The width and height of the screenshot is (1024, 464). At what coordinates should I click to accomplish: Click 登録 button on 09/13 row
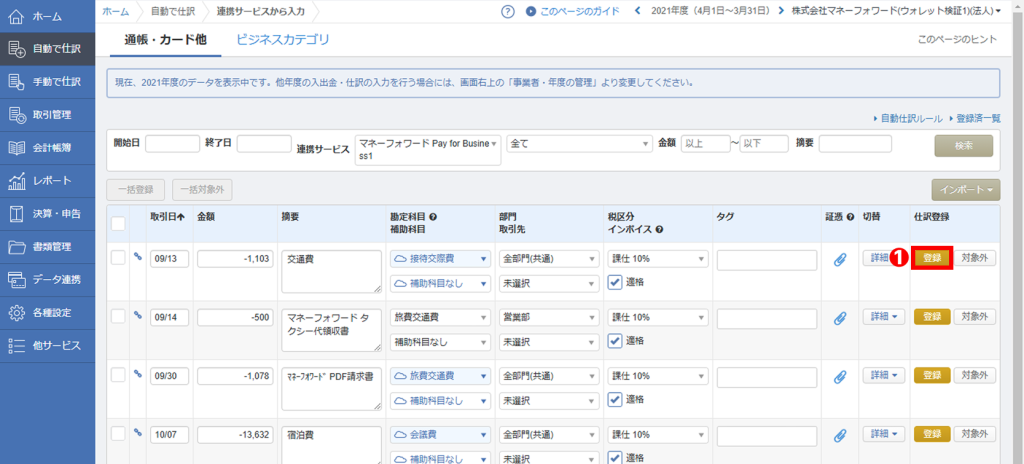933,257
